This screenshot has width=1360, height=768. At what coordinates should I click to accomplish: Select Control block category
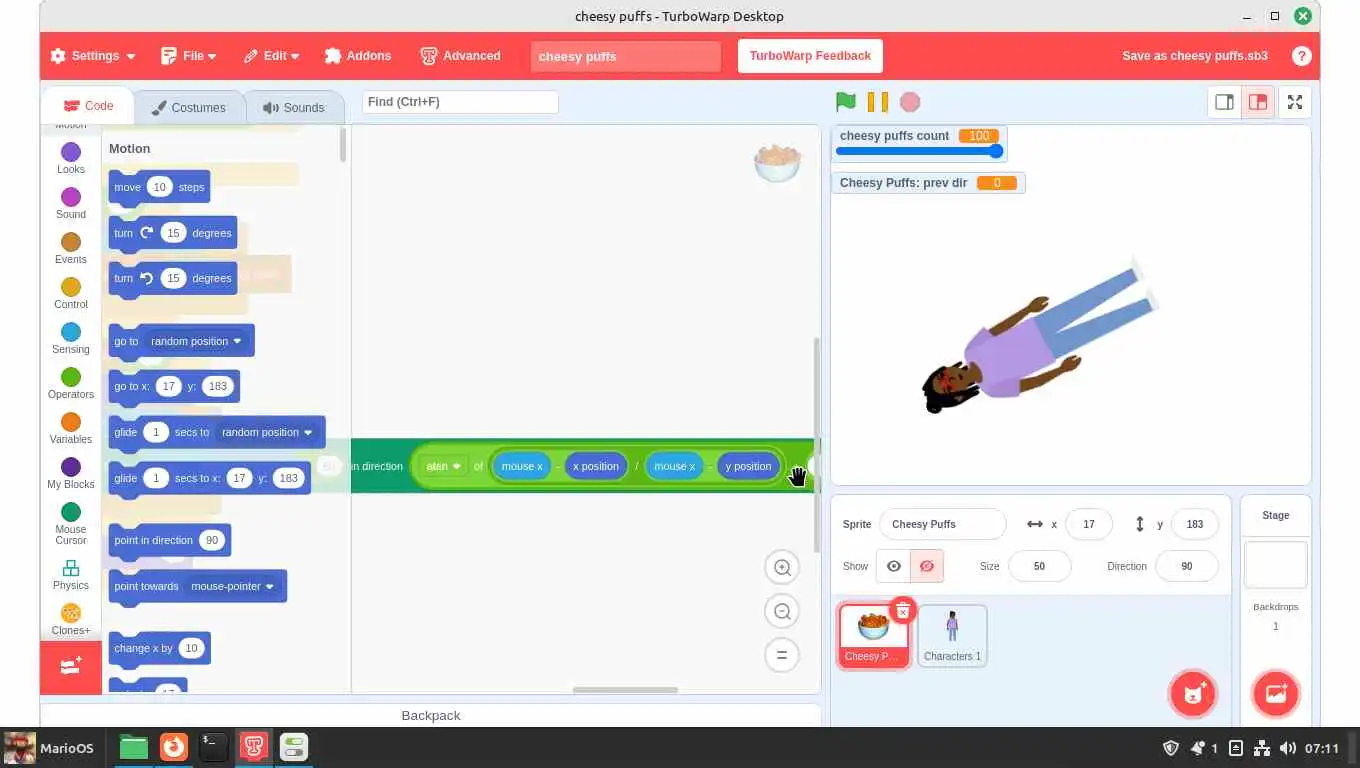click(x=71, y=293)
